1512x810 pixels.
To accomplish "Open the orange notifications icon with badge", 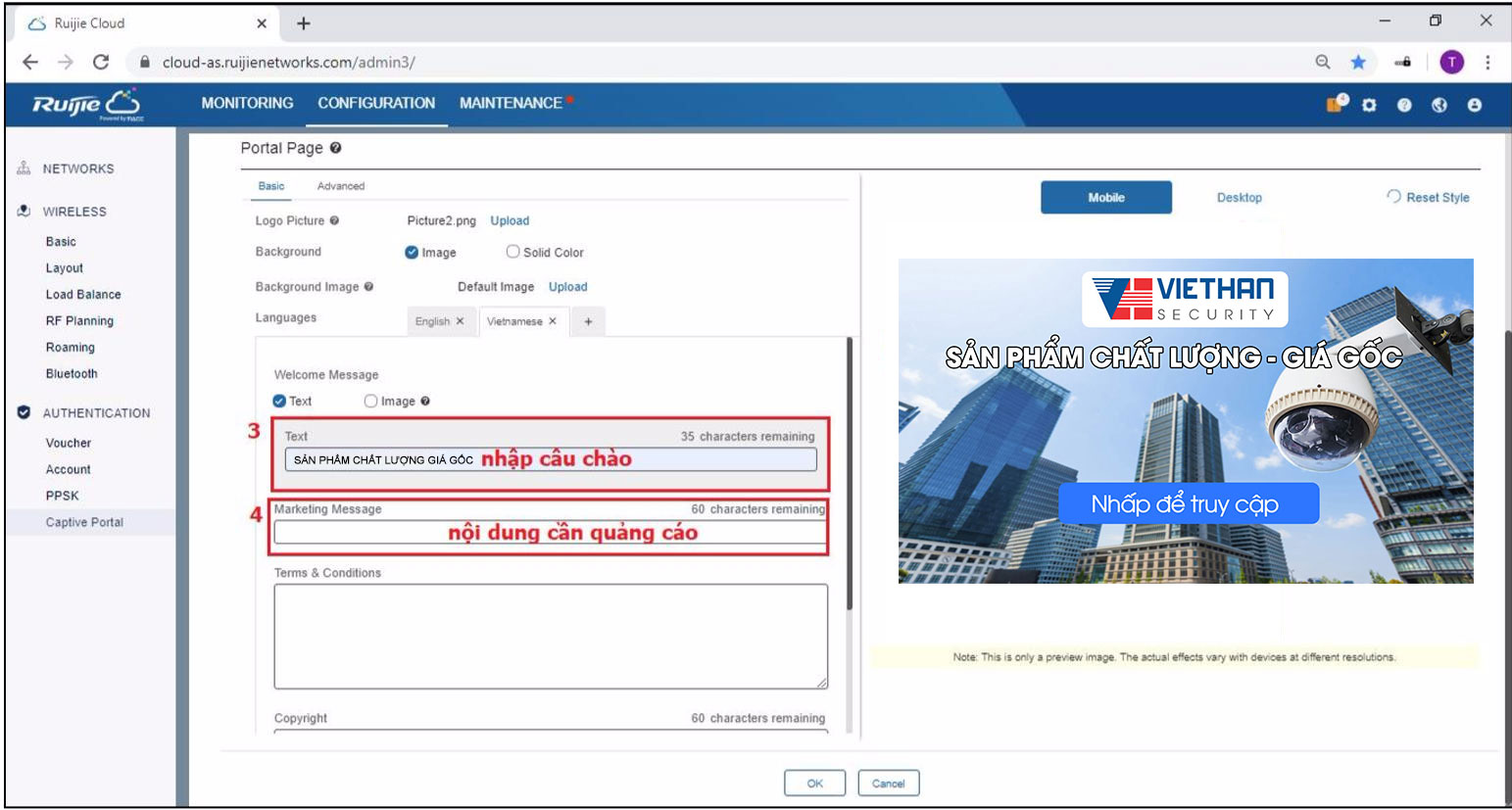I will (1336, 104).
